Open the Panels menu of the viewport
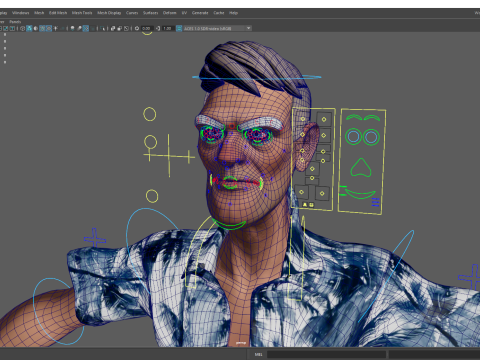The image size is (480, 360). (x=15, y=22)
